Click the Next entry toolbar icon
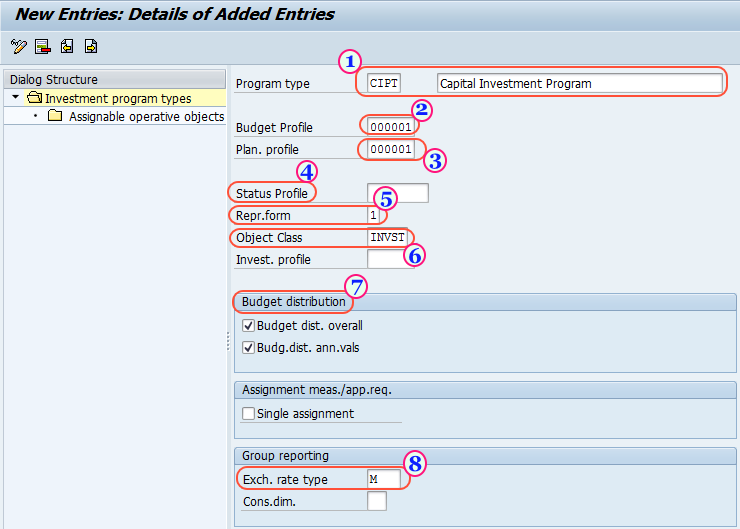Image resolution: width=740 pixels, height=529 pixels. pyautogui.click(x=91, y=46)
